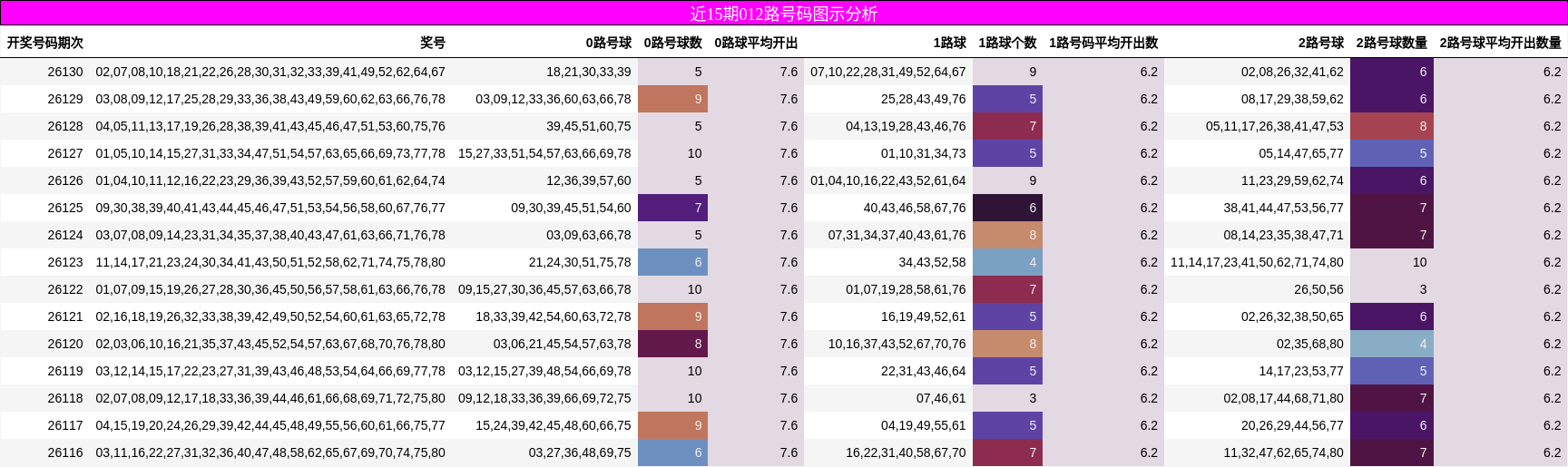Click the light blue 2路号球数量 cell in row 26120
Screen dimensions: 1568x467
click(x=1392, y=344)
